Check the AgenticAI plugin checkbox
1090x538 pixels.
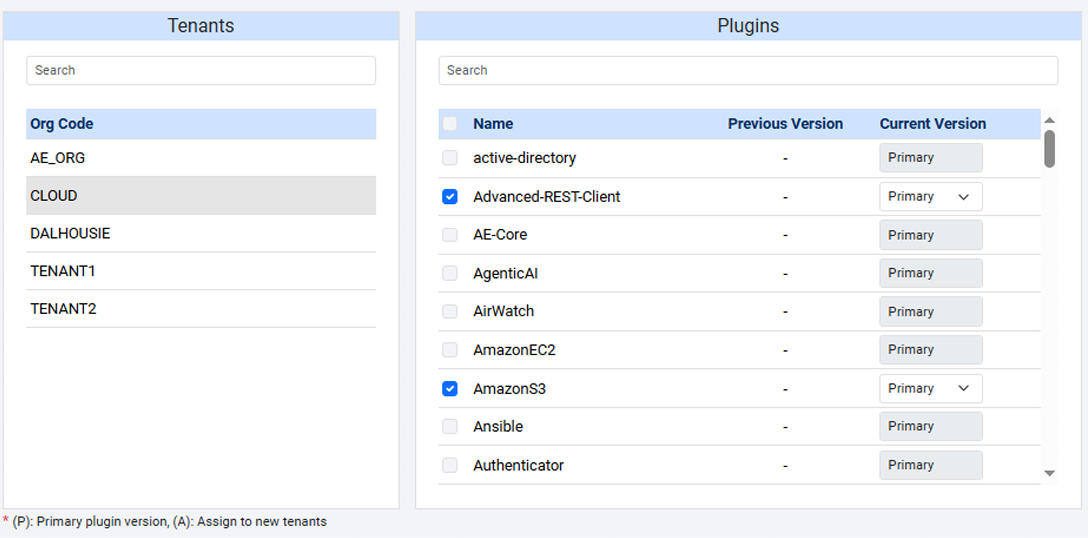tap(450, 273)
